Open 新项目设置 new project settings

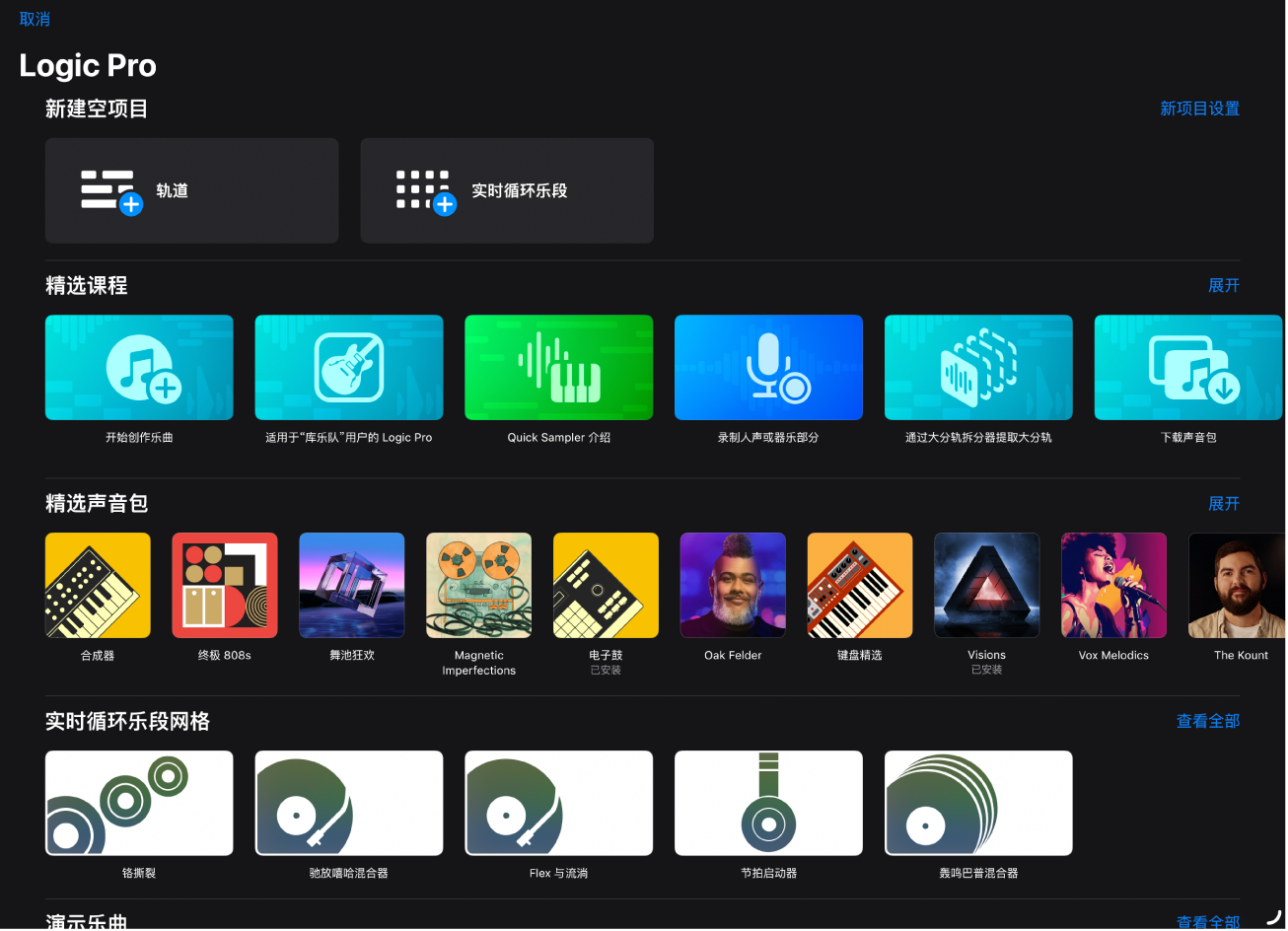click(1199, 108)
